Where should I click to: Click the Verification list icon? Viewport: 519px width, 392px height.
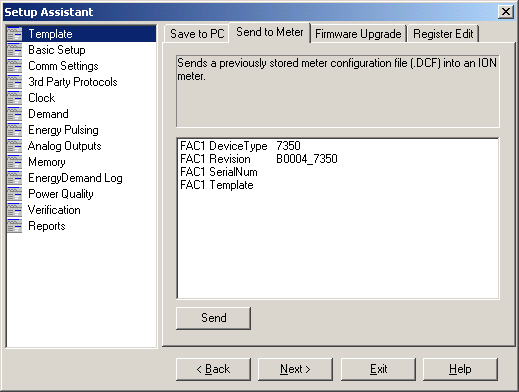click(x=15, y=210)
